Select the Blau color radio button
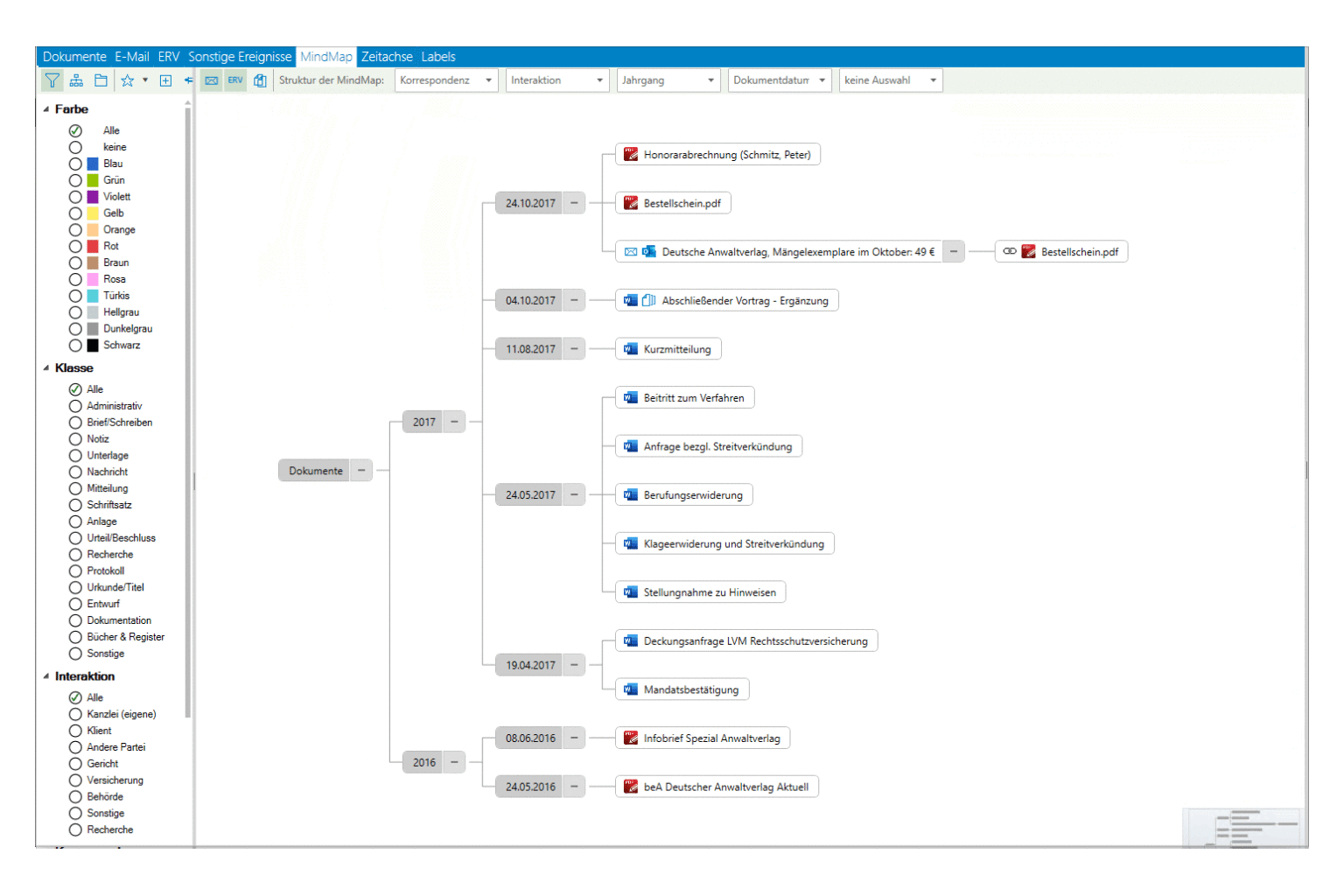 (x=75, y=164)
